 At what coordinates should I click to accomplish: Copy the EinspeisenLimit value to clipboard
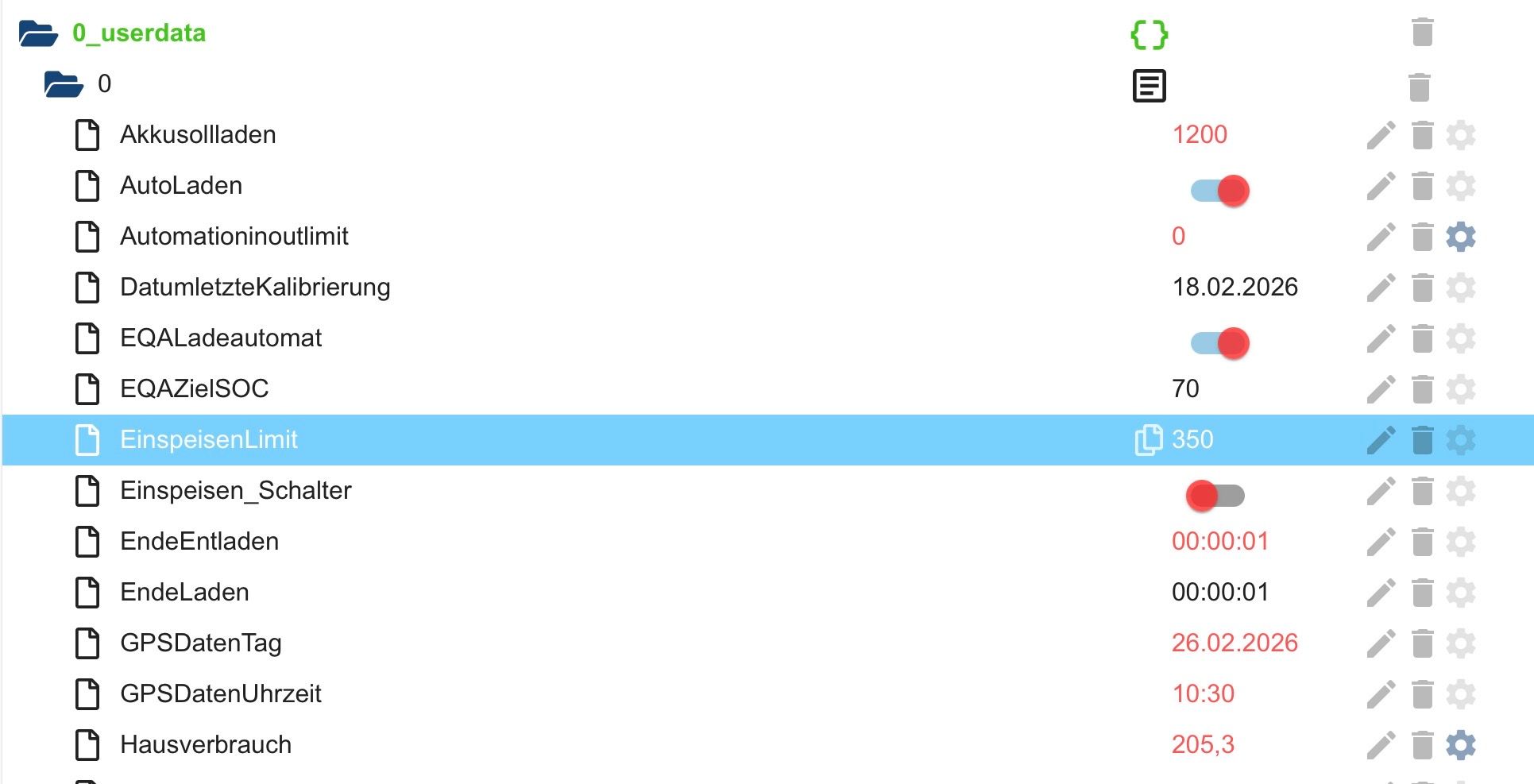(1148, 440)
